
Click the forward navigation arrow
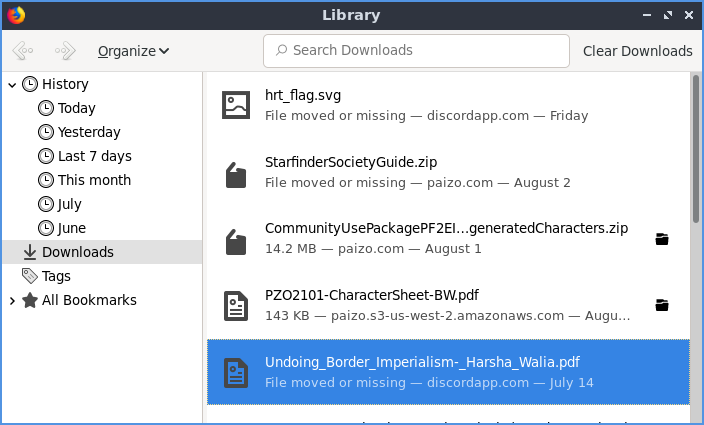tap(65, 51)
